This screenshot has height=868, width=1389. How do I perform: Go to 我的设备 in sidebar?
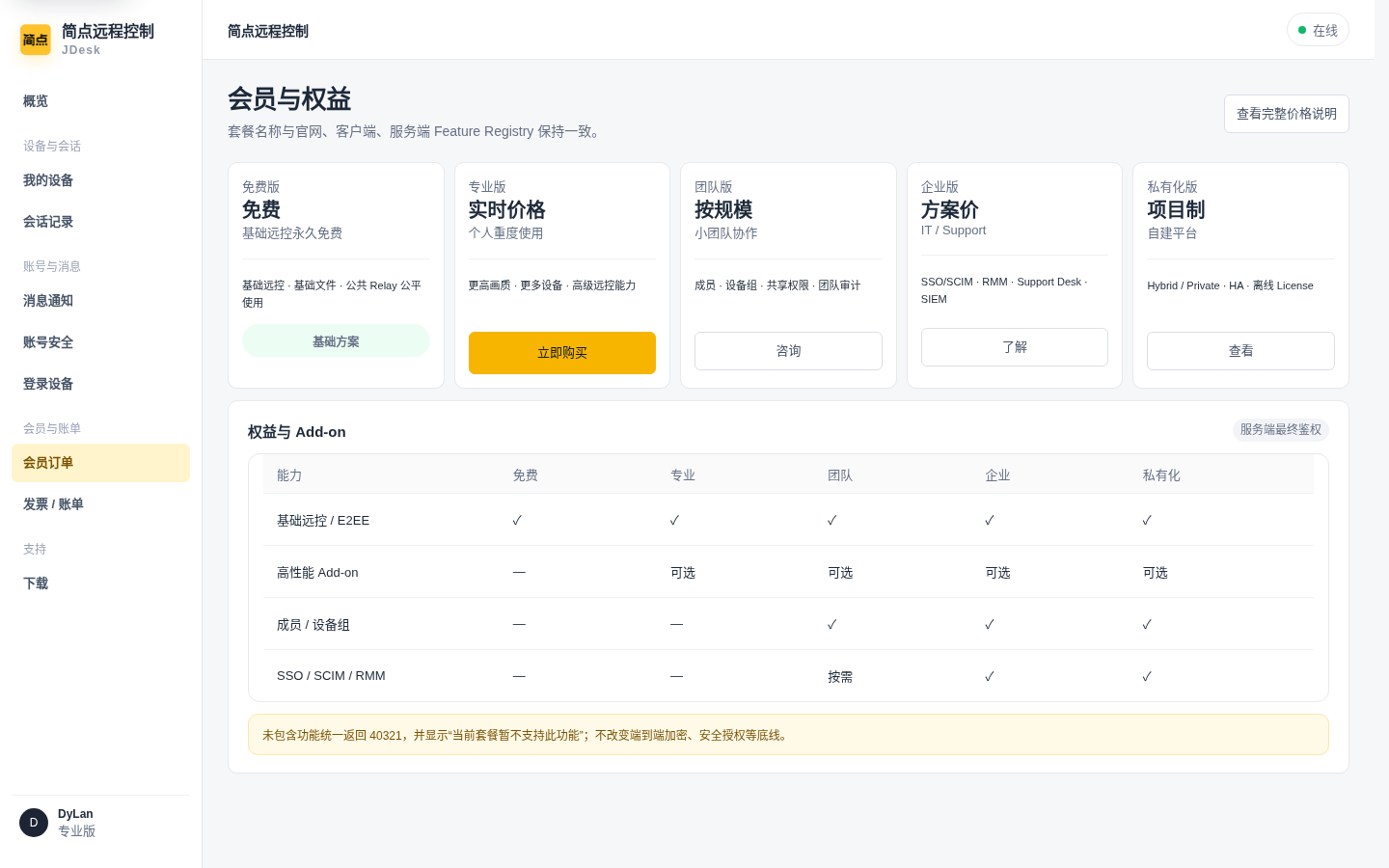100,180
